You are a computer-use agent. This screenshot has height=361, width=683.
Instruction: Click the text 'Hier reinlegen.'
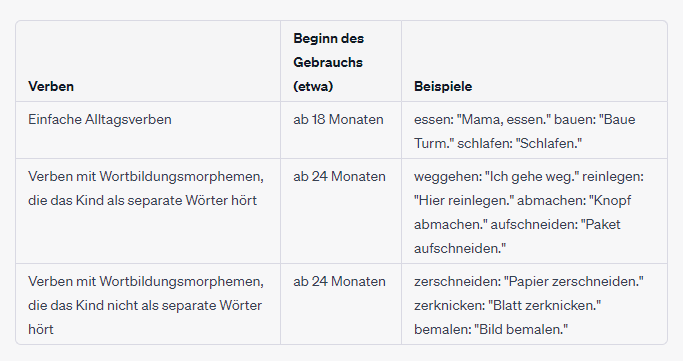(x=464, y=200)
